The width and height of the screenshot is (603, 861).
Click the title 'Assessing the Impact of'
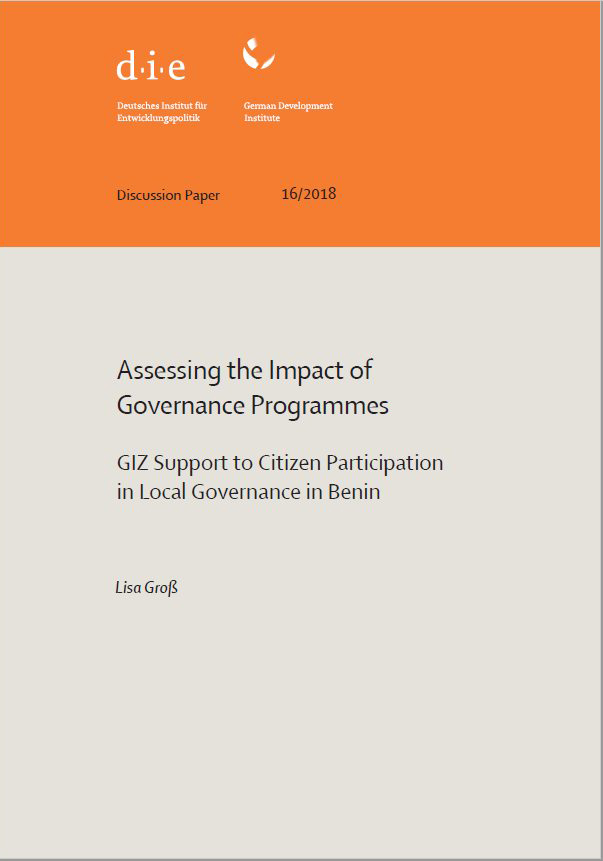[x=245, y=371]
